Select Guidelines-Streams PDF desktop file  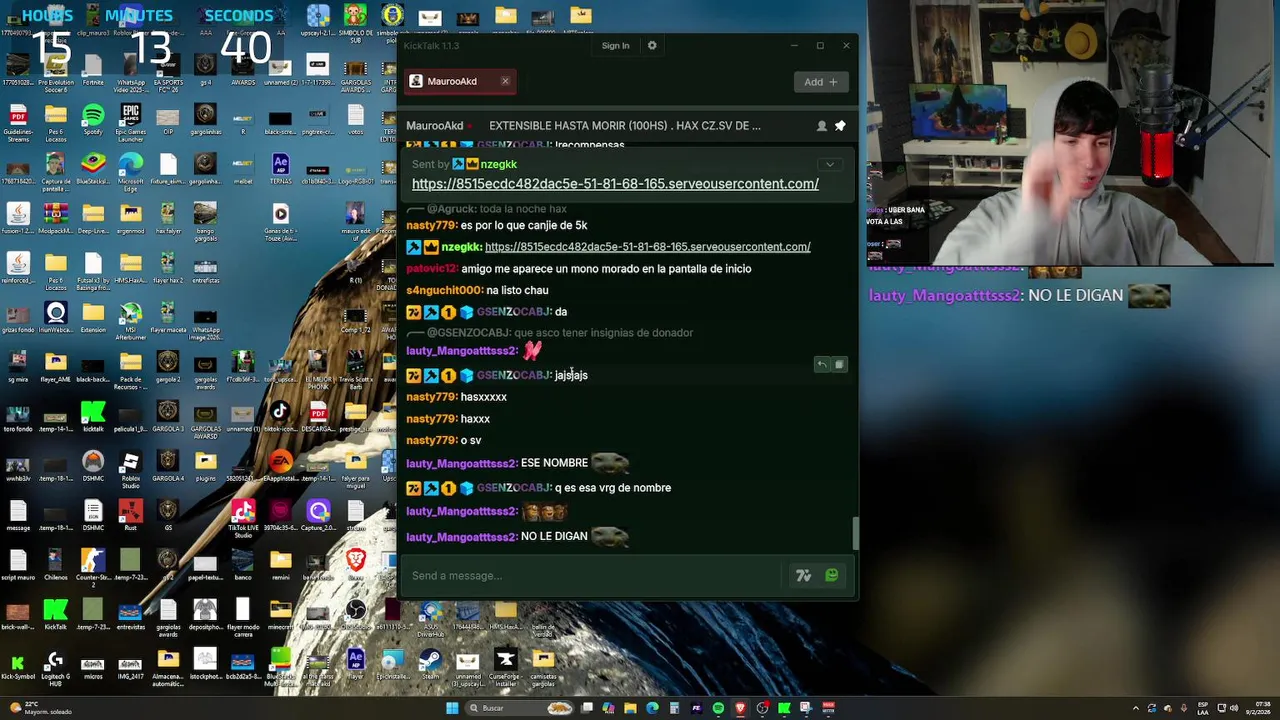point(18,123)
